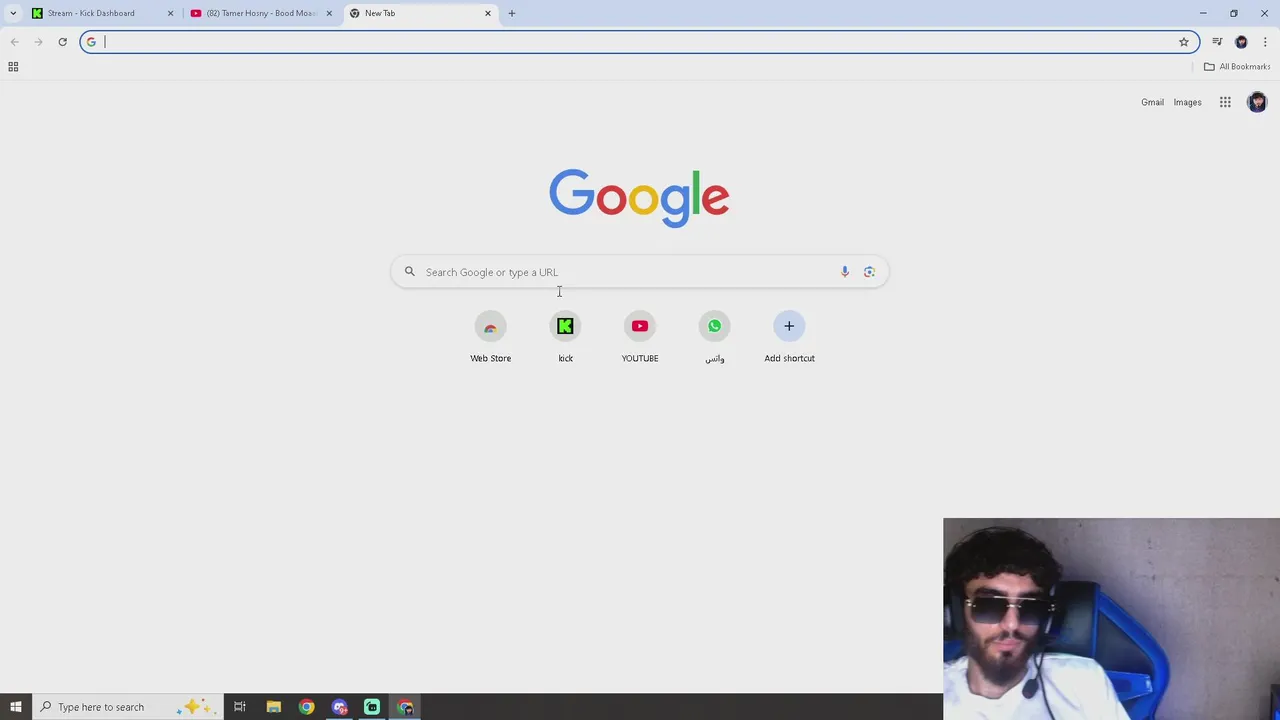Viewport: 1280px width, 720px height.
Task: Go back one page
Action: click(14, 42)
